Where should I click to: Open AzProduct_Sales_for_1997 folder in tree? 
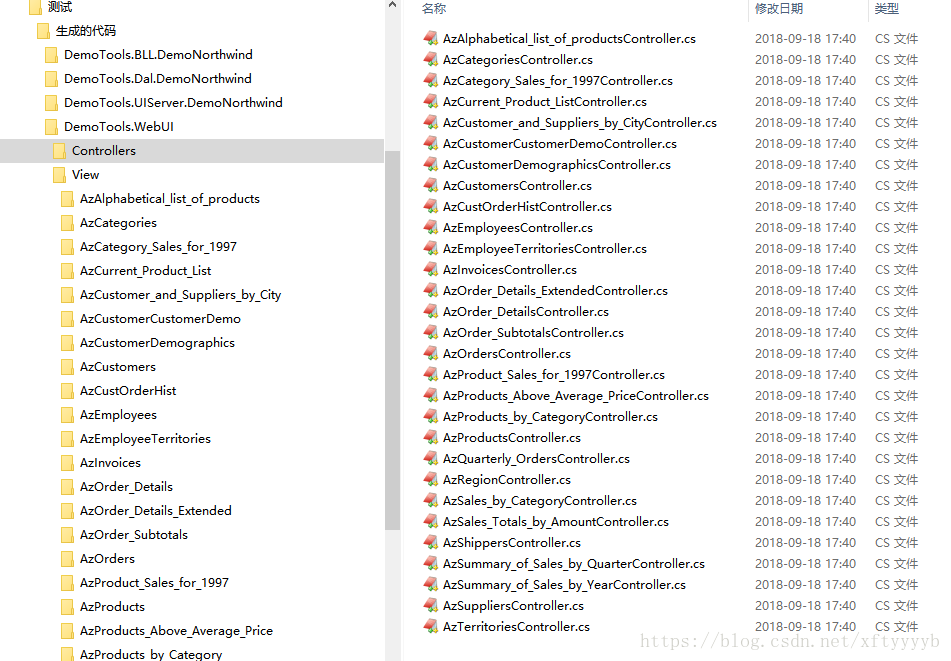154,583
